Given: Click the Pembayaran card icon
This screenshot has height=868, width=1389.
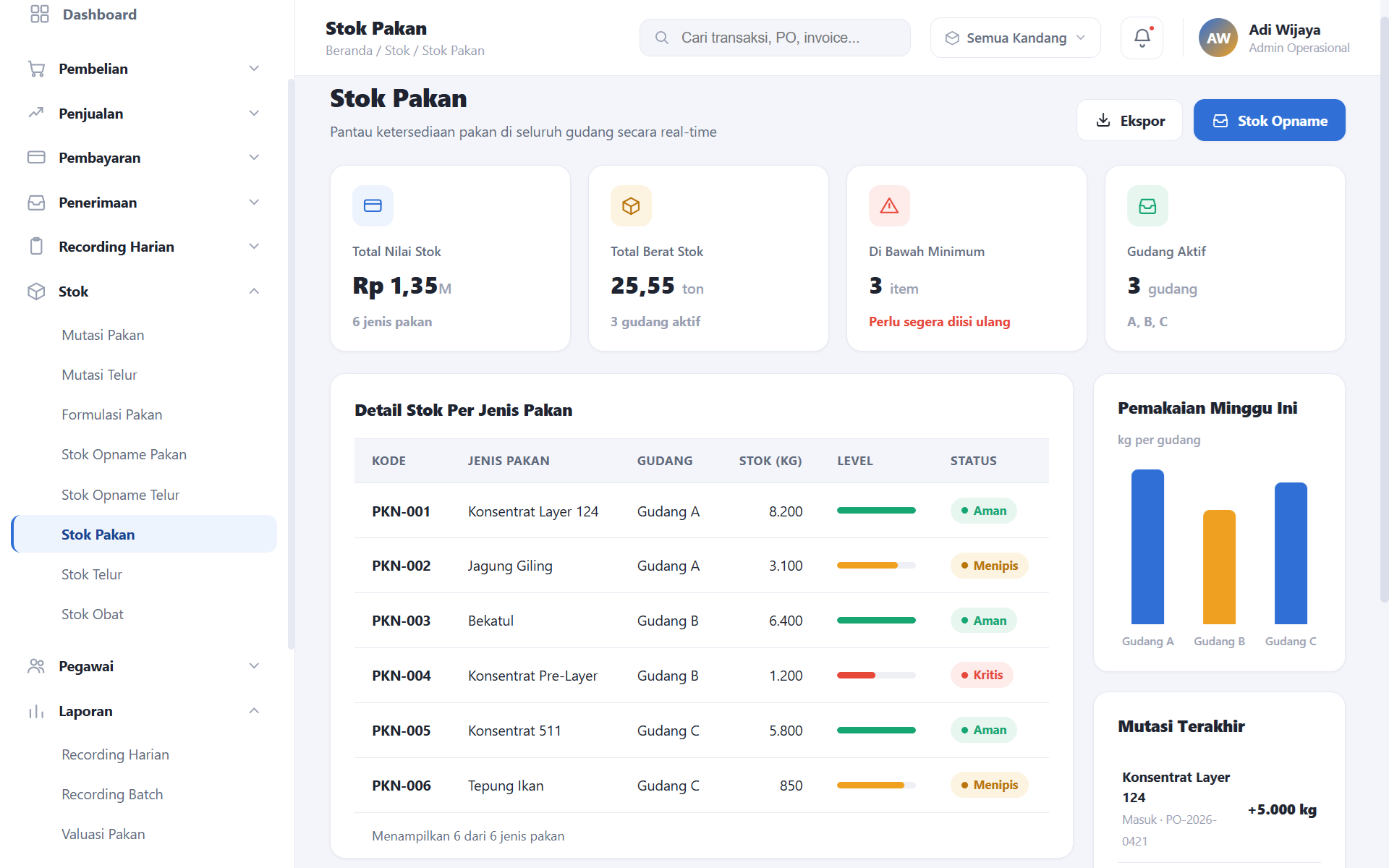Looking at the screenshot, I should [36, 157].
